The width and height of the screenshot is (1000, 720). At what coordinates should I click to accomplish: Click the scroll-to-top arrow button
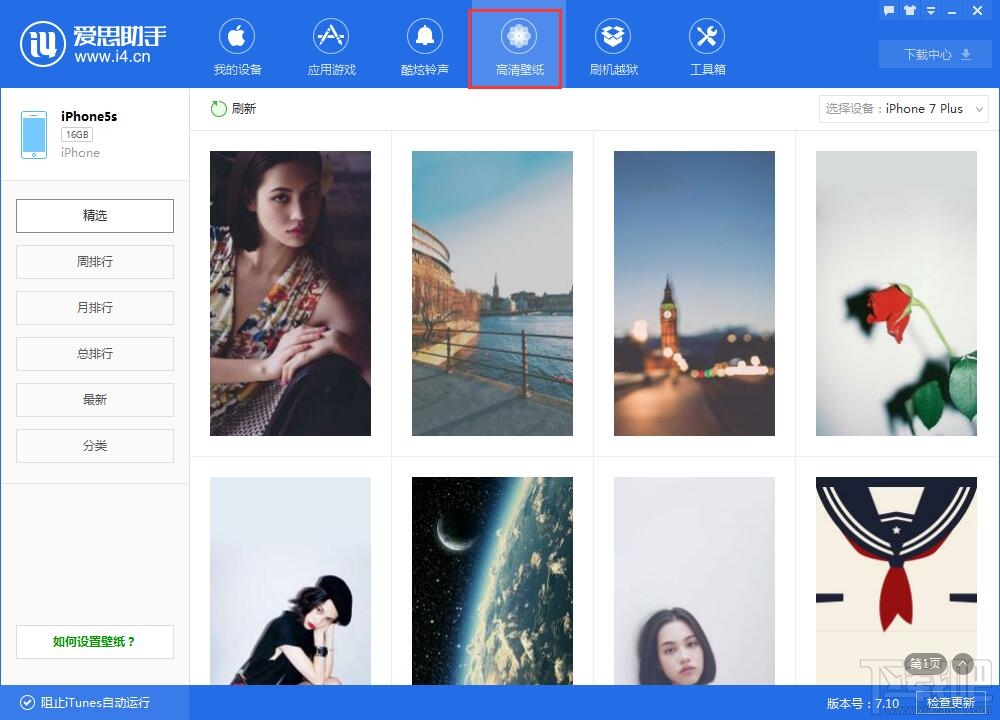963,664
